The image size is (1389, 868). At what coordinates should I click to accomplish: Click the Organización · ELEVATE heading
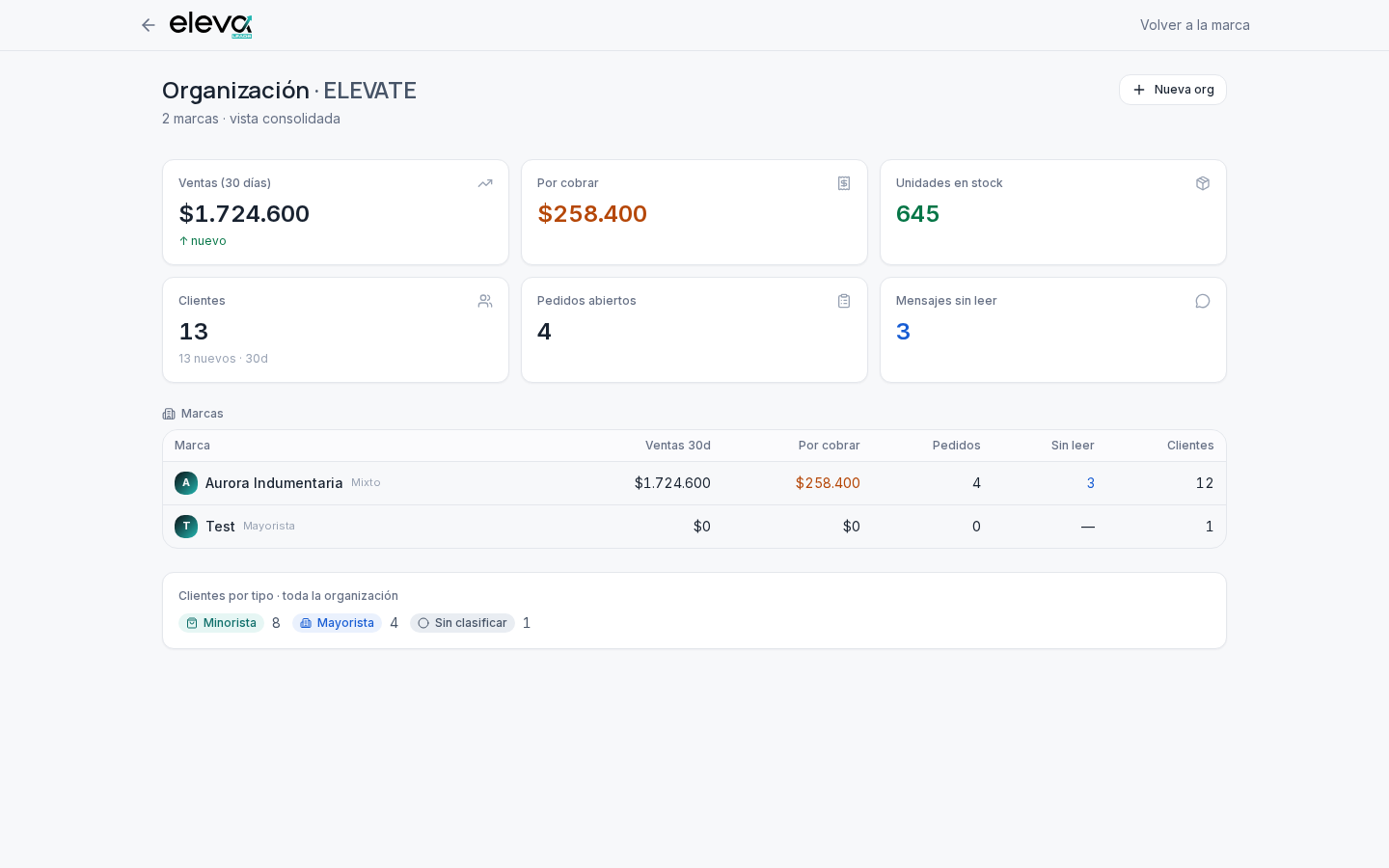[289, 91]
